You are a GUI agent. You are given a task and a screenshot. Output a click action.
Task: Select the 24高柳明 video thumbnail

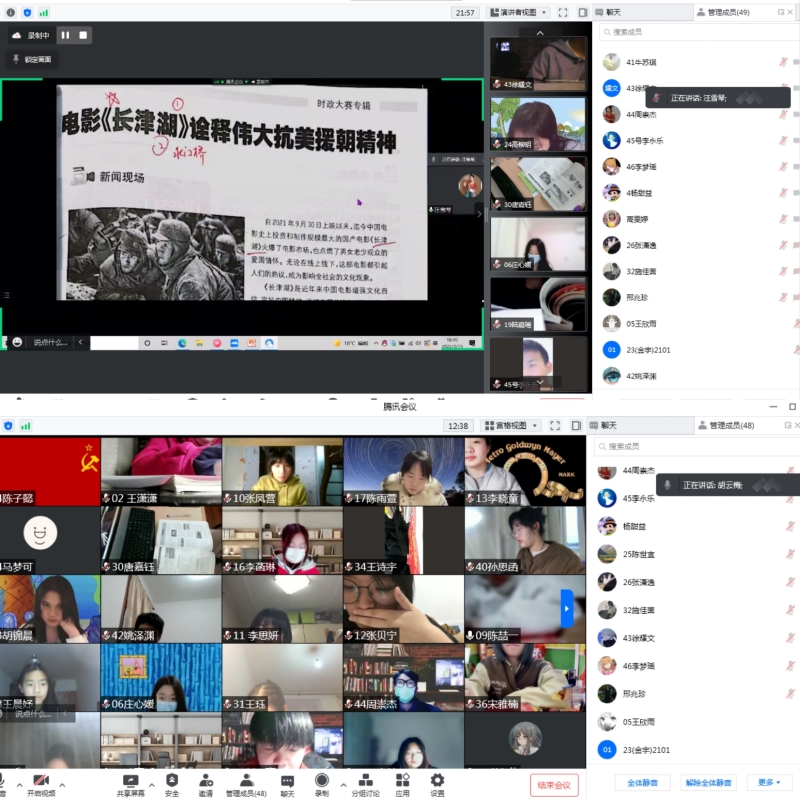pyautogui.click(x=538, y=124)
